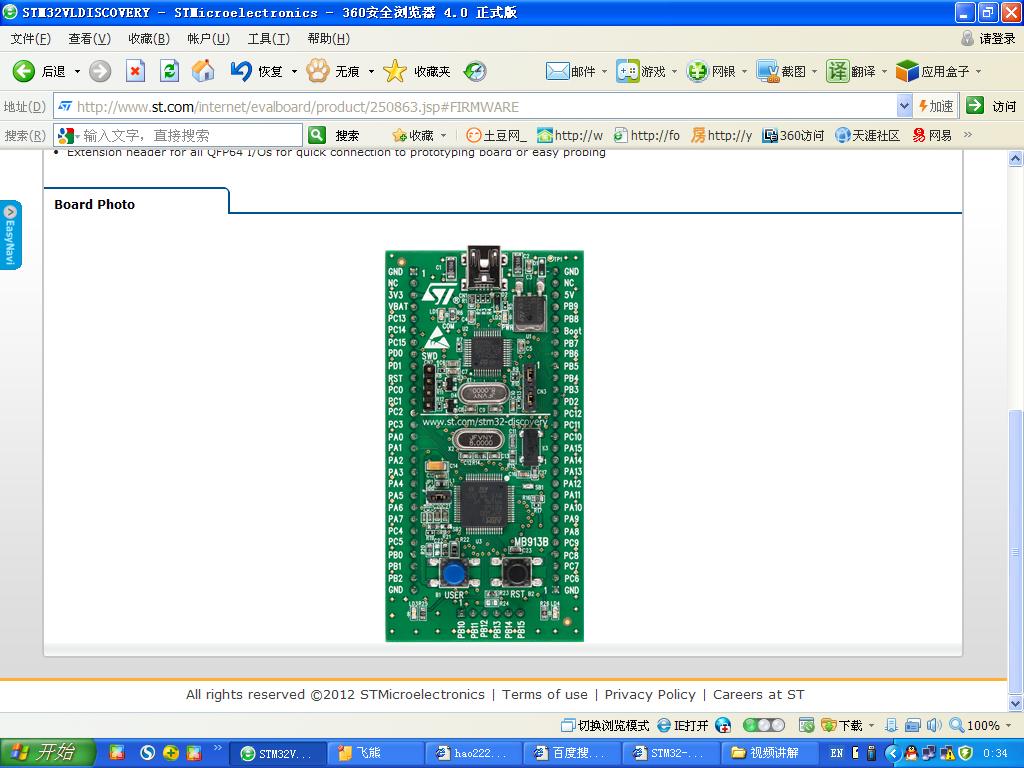Open the 天涯社区 bookmark

[x=868, y=135]
